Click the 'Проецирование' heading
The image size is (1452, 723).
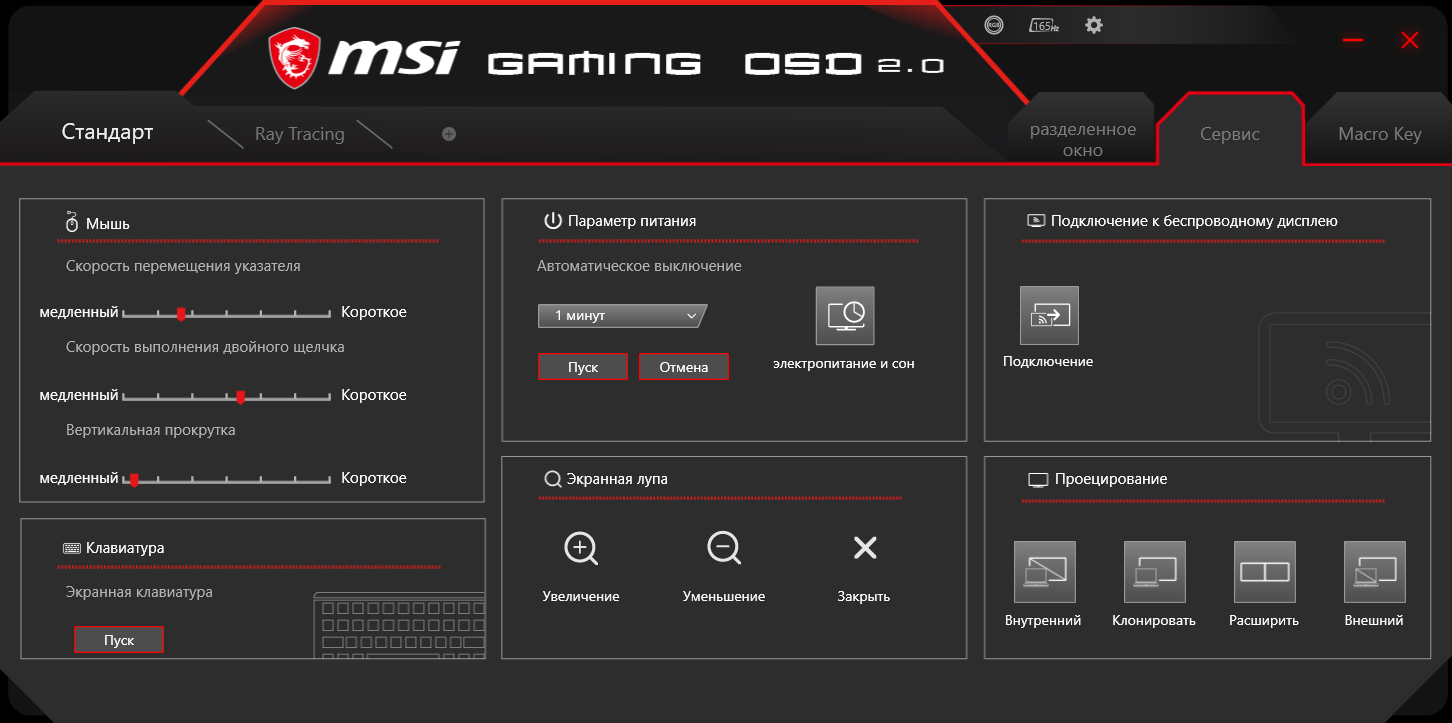pos(1111,479)
